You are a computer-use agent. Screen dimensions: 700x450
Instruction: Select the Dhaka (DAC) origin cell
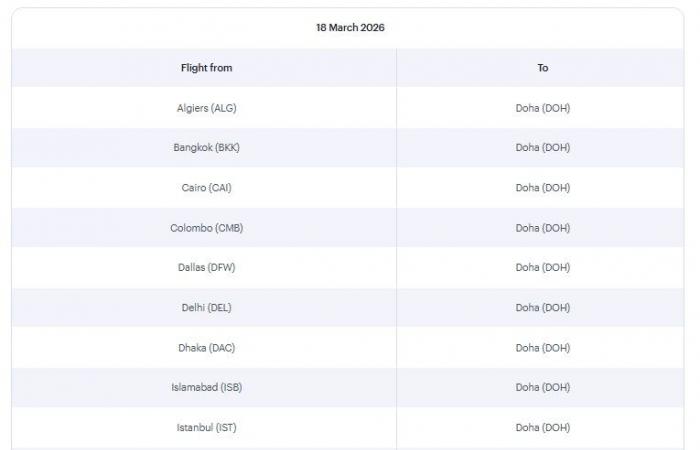pos(206,348)
